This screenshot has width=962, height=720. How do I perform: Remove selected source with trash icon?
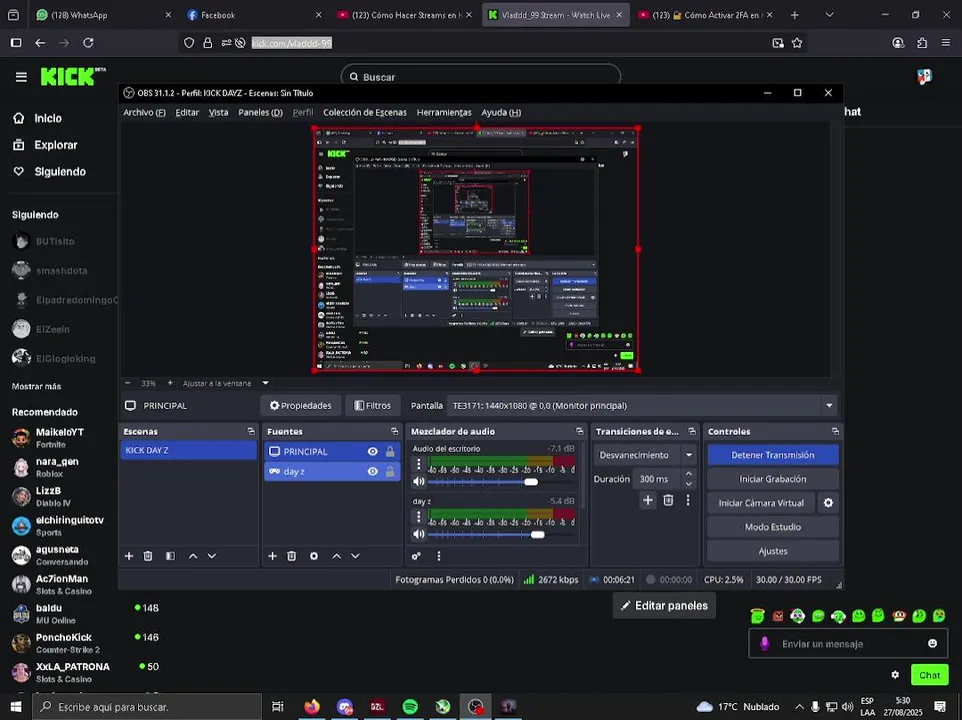291,556
